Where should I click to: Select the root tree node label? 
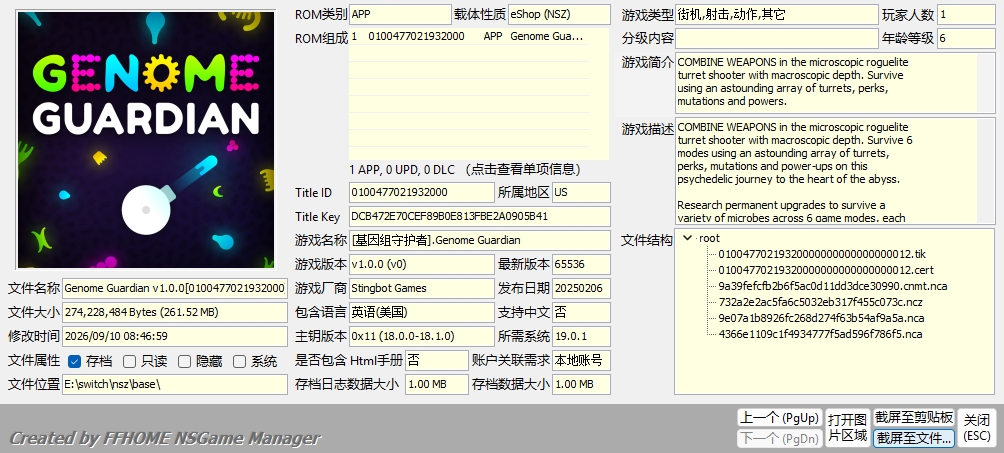[x=709, y=238]
